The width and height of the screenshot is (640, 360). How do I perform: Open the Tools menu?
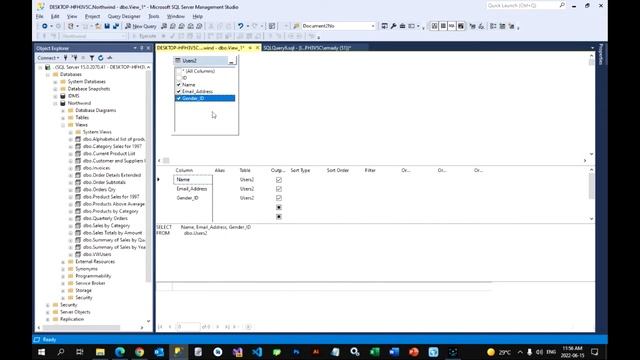(154, 16)
